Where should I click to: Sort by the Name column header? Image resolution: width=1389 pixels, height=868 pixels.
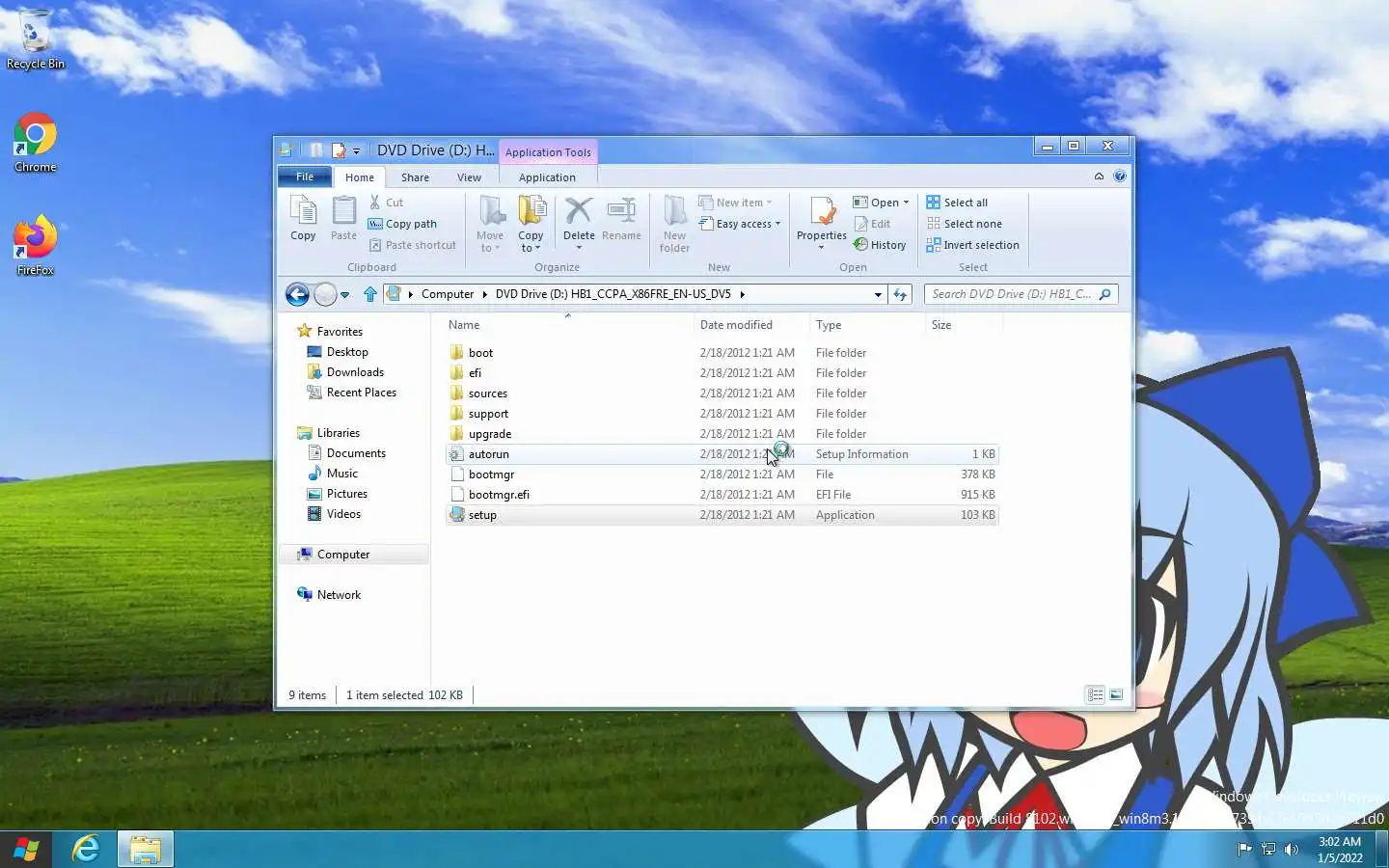tap(568, 325)
